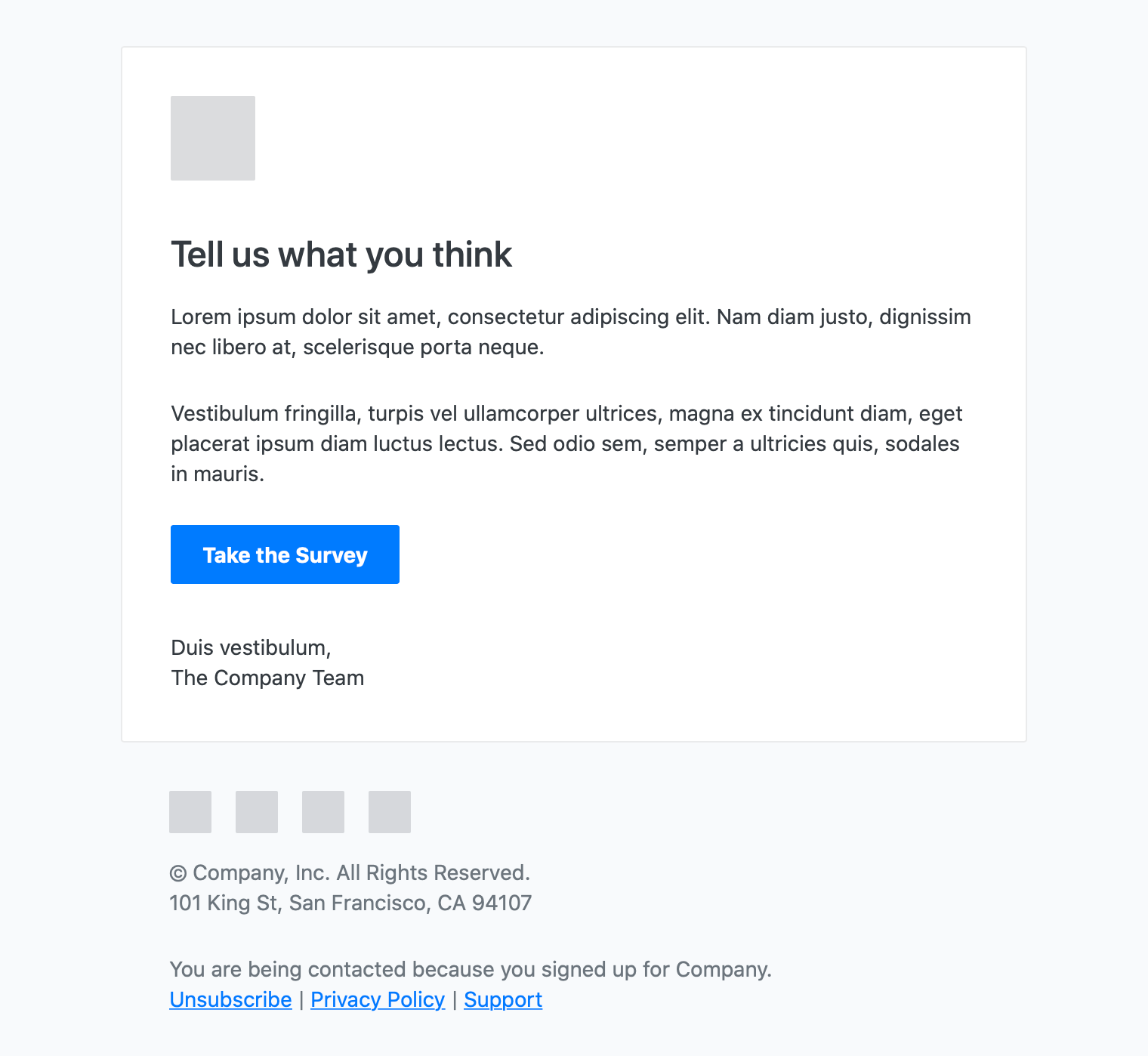Select the Company Team signature line

[267, 678]
